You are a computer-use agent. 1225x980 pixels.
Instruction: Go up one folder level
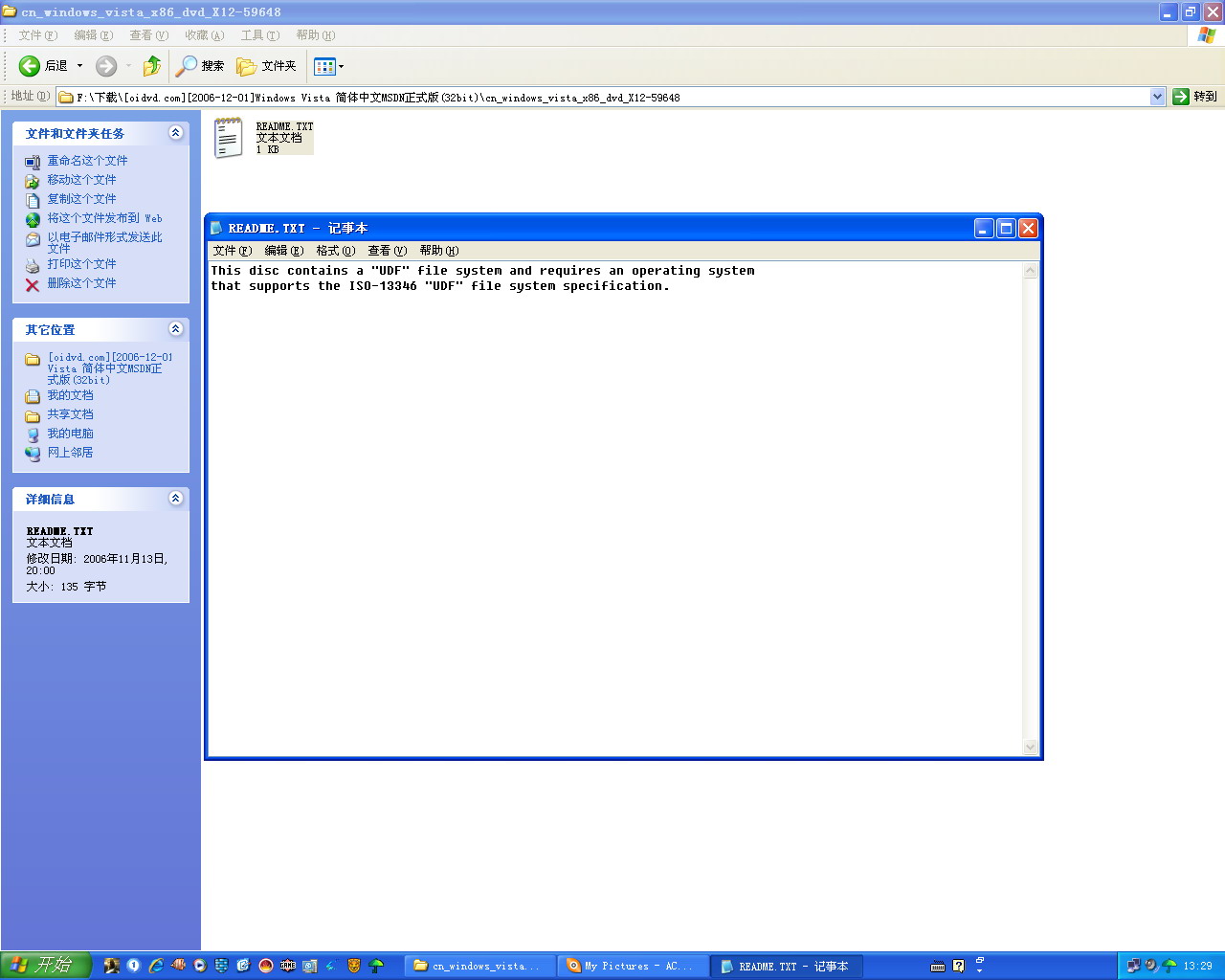(151, 66)
